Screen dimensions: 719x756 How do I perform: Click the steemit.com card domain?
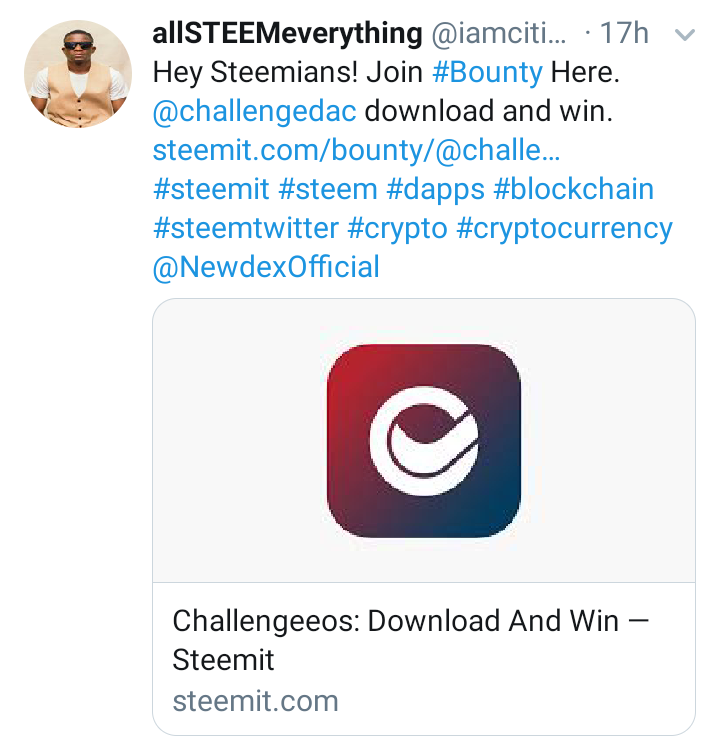pyautogui.click(x=256, y=701)
